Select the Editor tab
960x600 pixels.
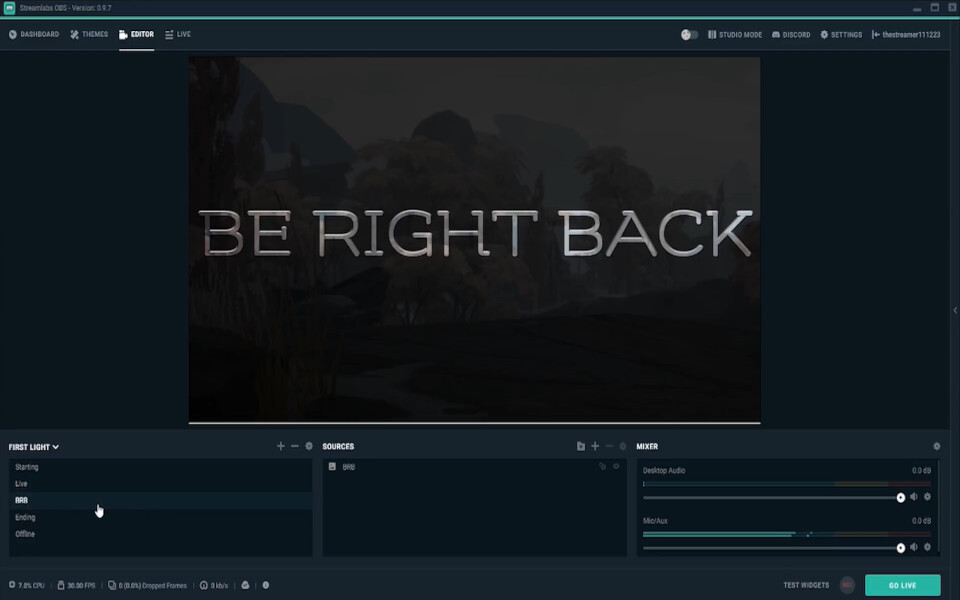(x=137, y=34)
